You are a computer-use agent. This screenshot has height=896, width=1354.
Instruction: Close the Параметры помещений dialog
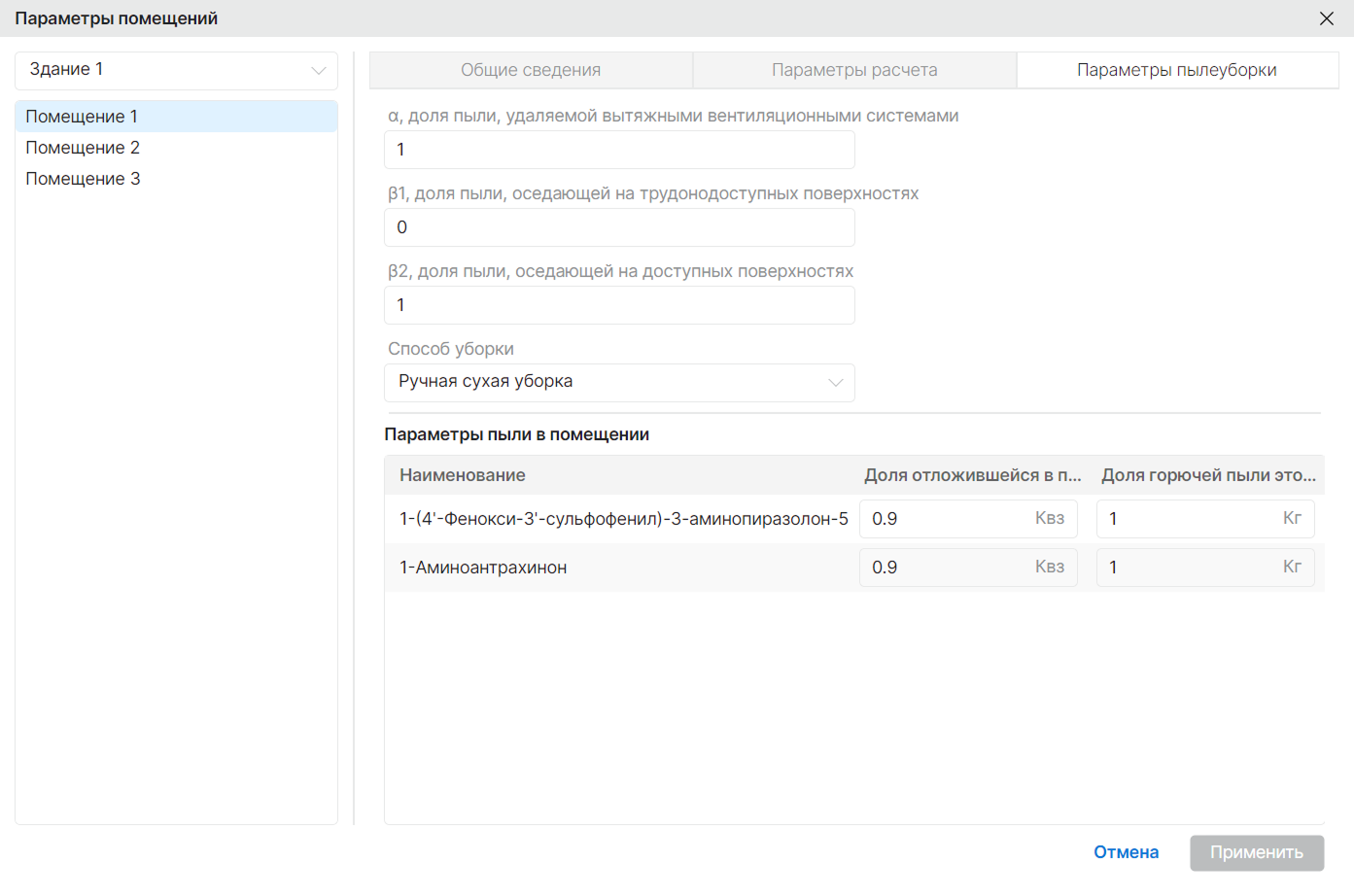[1326, 18]
